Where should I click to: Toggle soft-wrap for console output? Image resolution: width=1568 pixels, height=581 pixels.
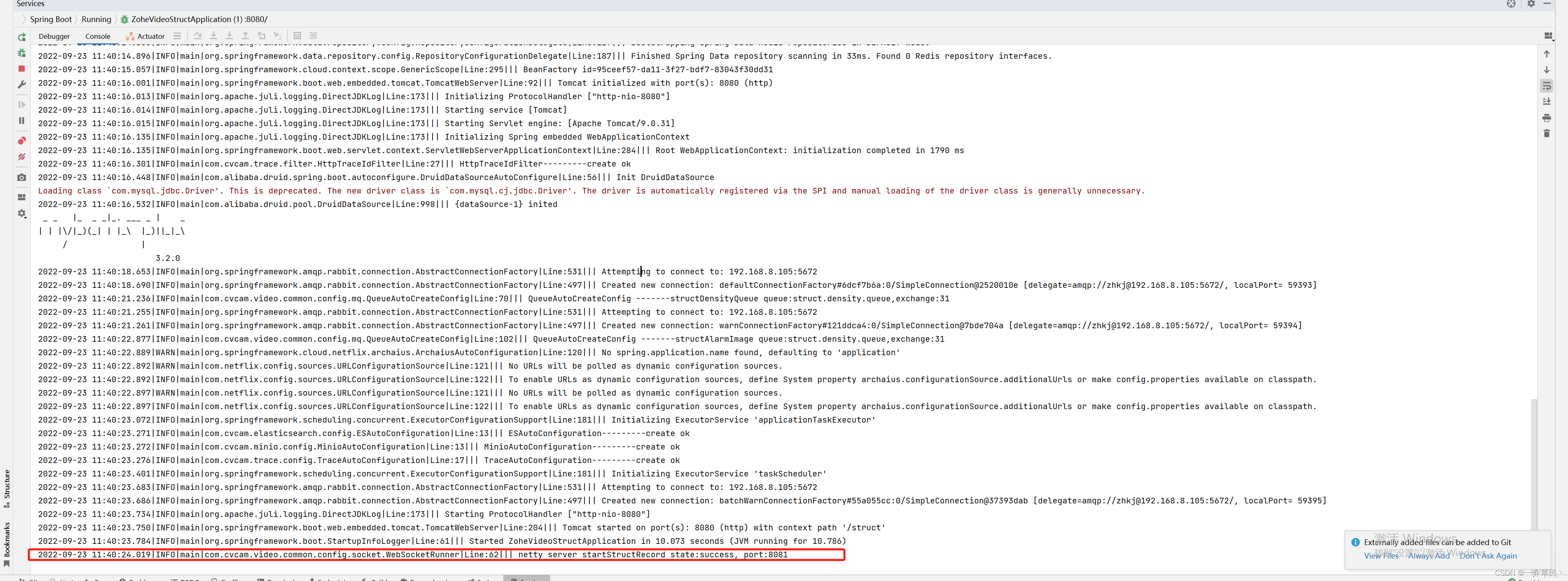[x=1547, y=86]
